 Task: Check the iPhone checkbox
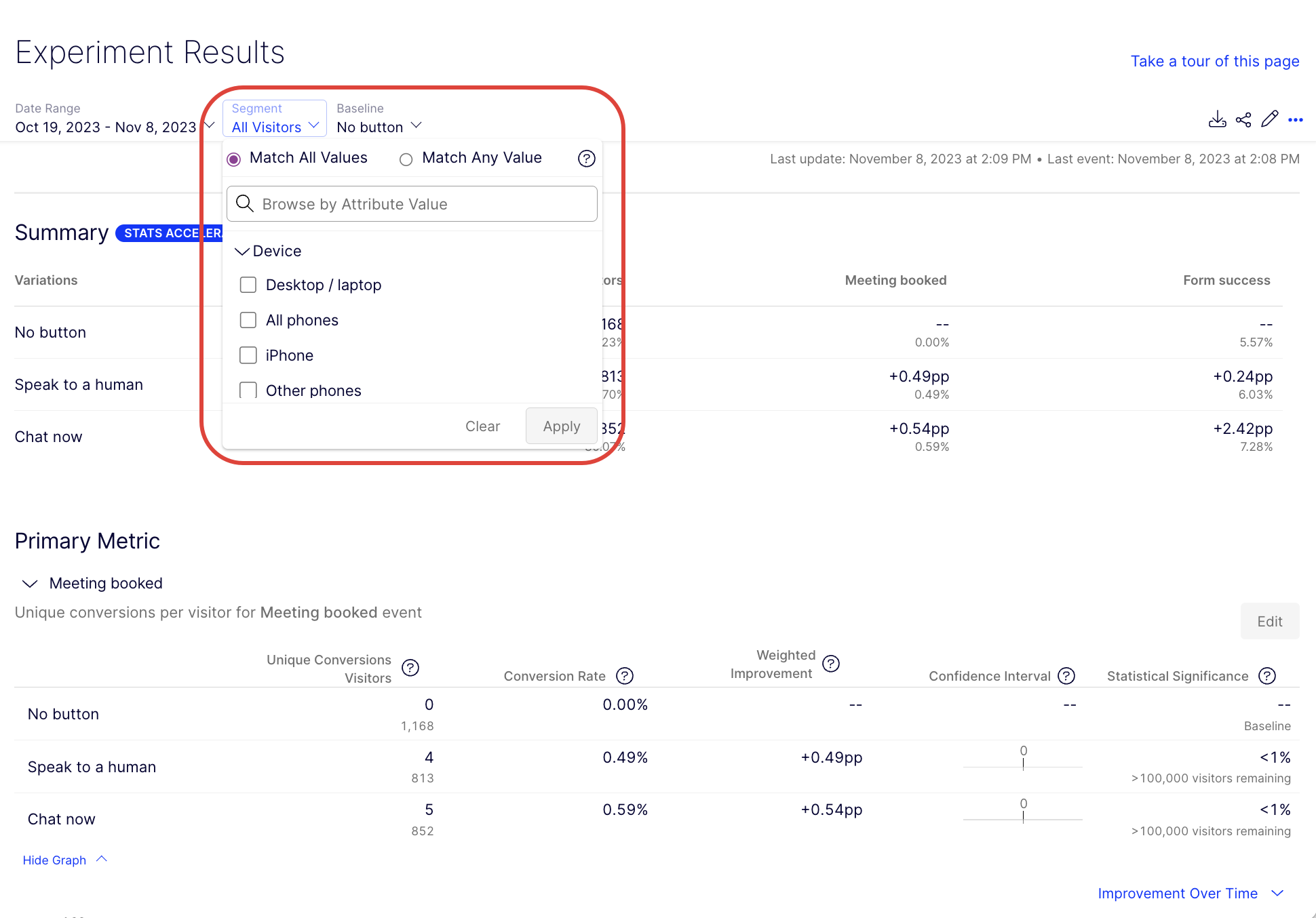(x=248, y=355)
